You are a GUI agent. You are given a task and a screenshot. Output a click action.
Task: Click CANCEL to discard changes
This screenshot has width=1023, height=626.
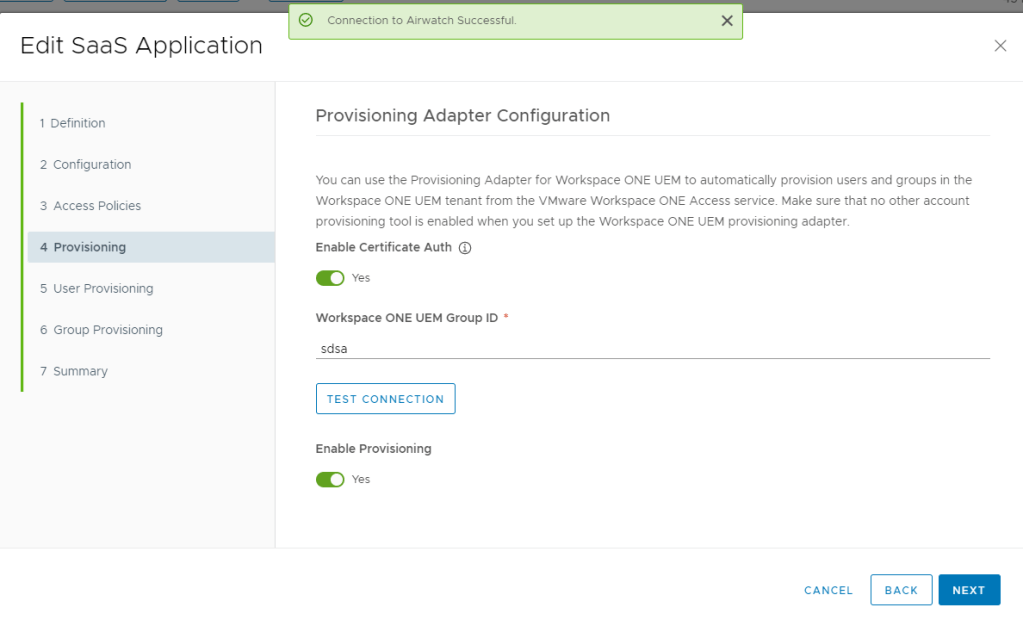[828, 590]
